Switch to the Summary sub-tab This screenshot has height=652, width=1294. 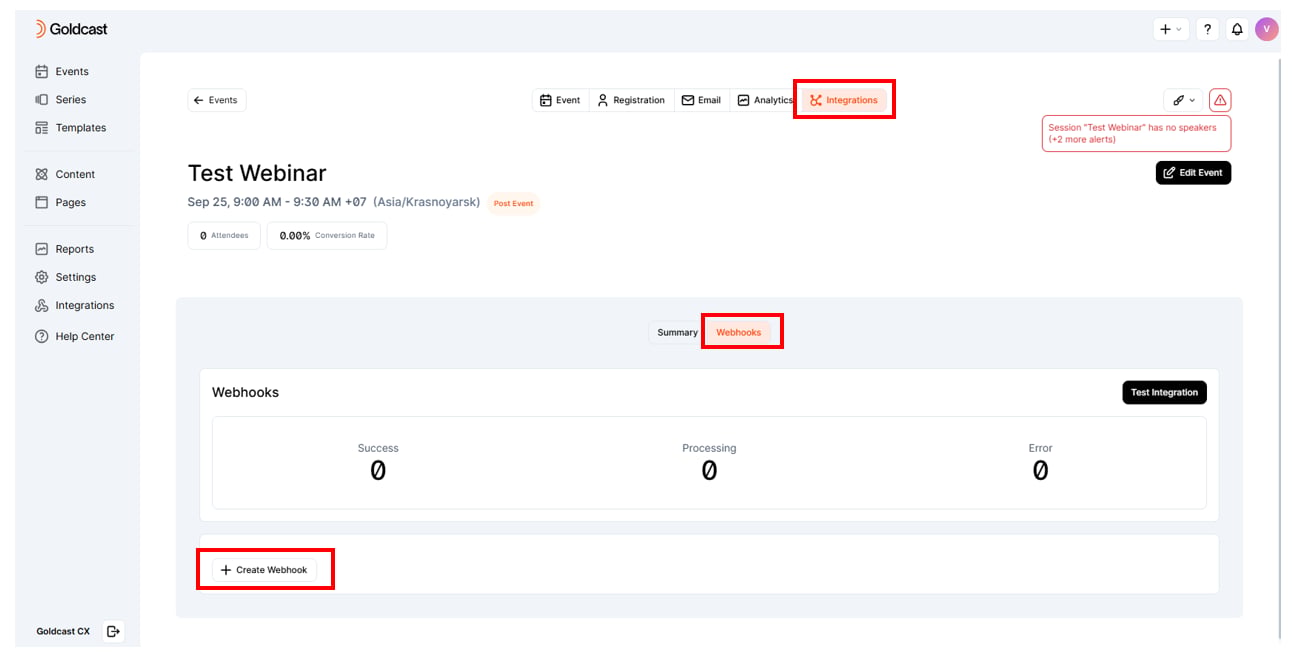click(677, 332)
